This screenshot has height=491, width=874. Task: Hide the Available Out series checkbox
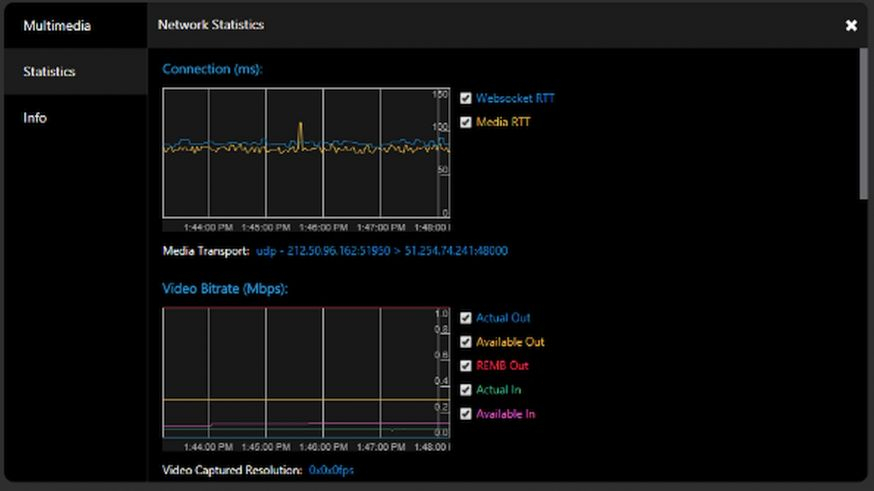(466, 342)
